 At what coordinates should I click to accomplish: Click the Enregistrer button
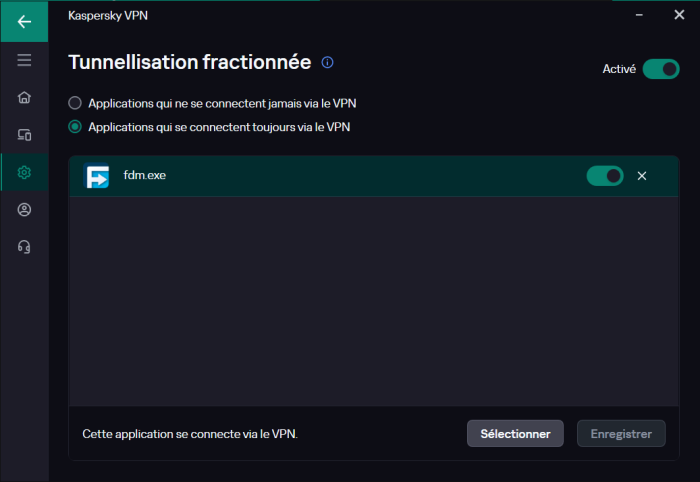click(x=621, y=434)
